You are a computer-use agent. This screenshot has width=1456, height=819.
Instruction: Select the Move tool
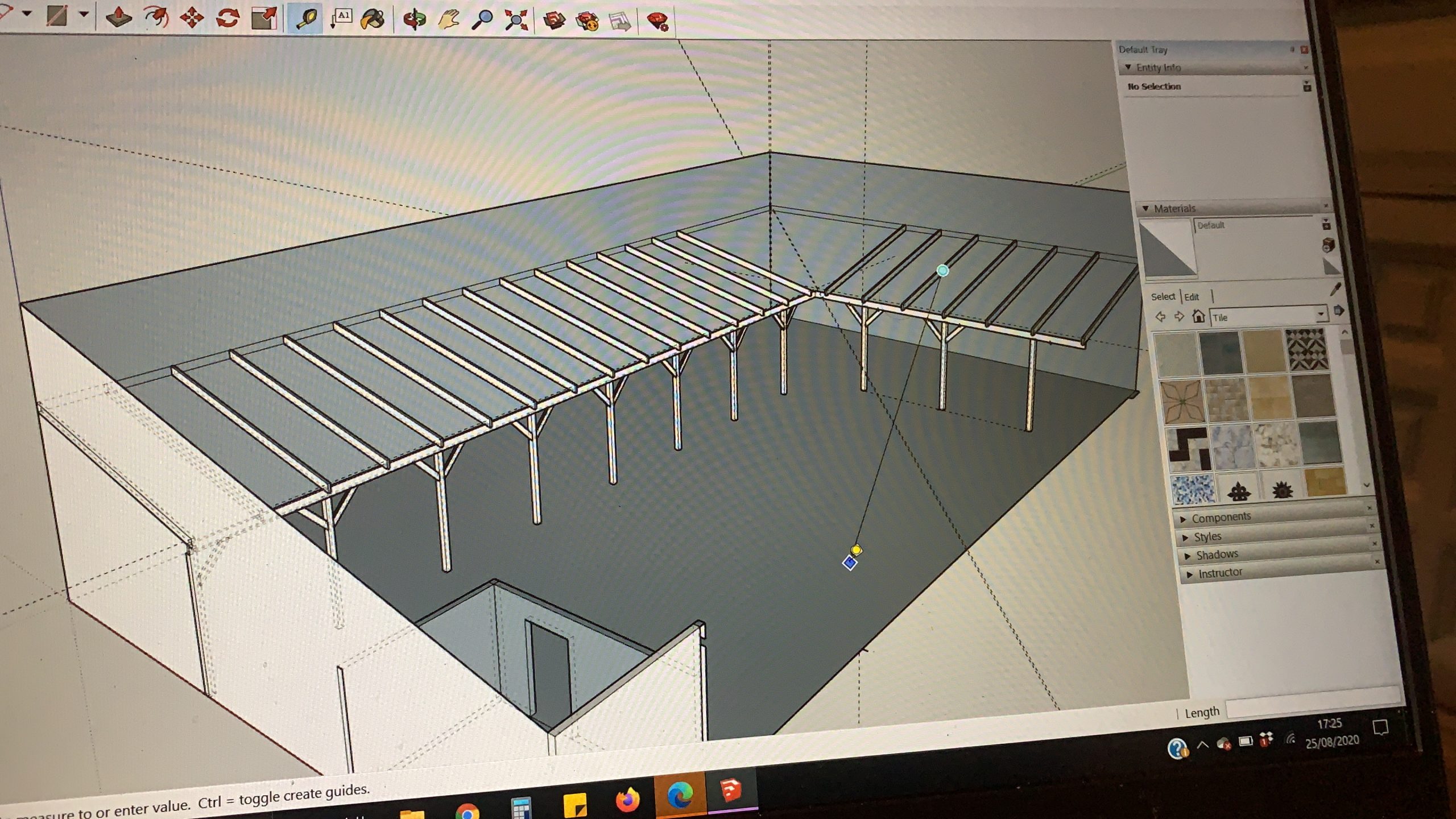click(x=192, y=18)
